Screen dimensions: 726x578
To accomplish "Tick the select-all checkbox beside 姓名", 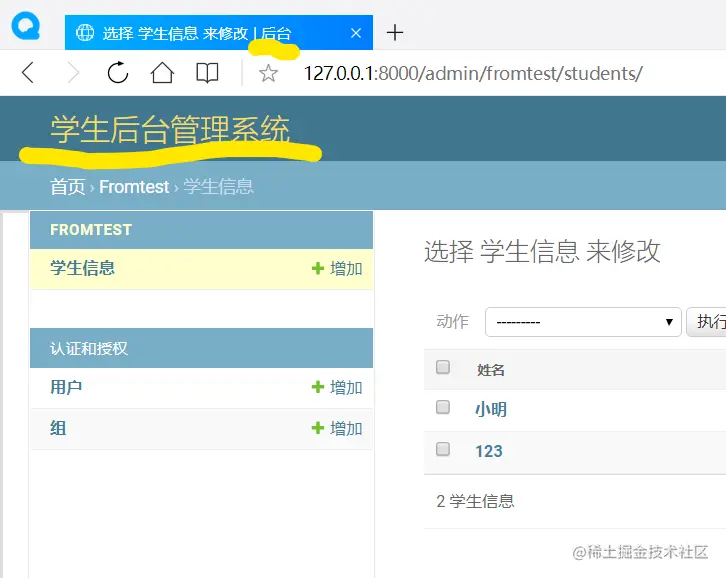I will coord(443,367).
